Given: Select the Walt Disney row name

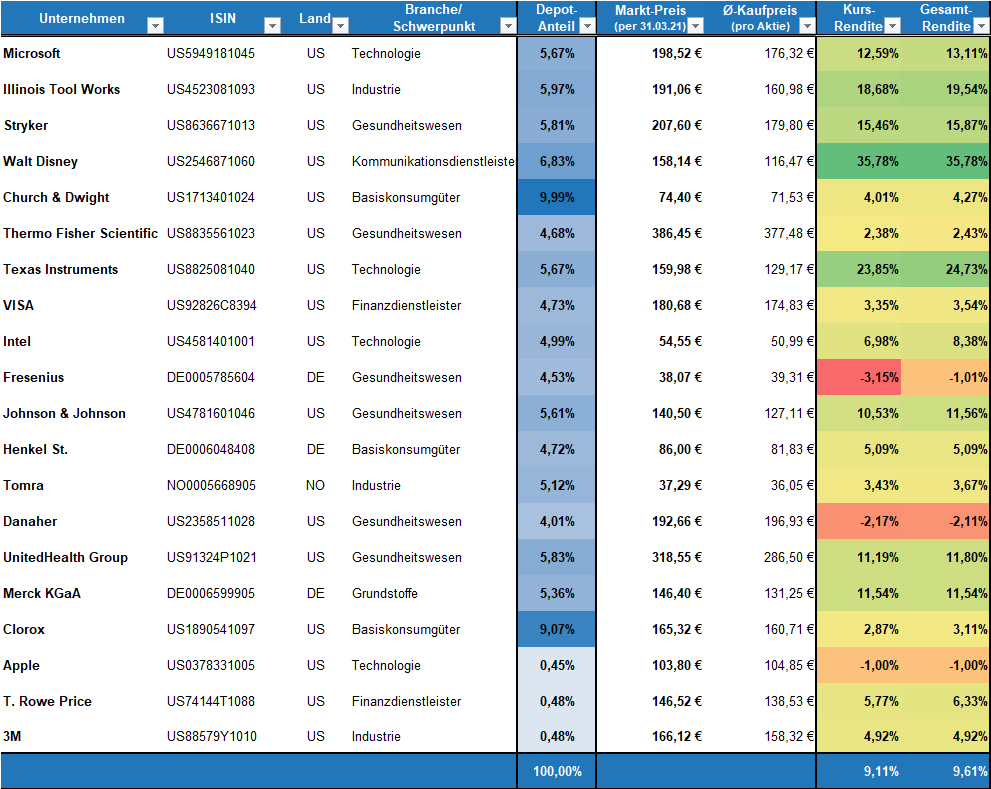Looking at the screenshot, I should [40, 161].
